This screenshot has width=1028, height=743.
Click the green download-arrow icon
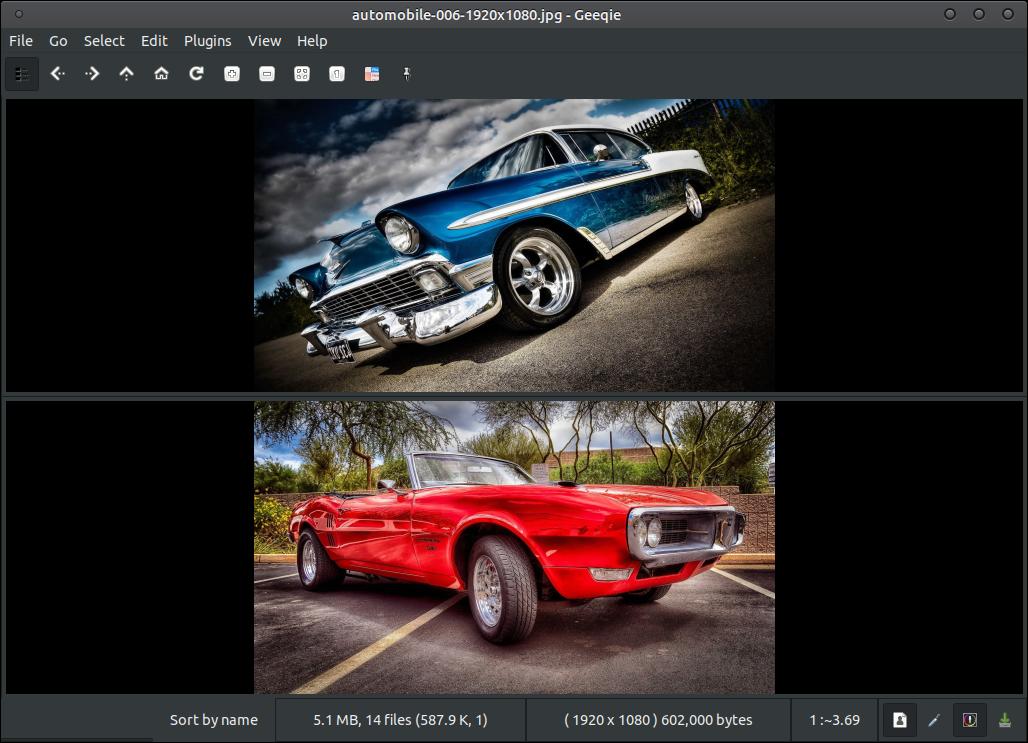(1004, 720)
